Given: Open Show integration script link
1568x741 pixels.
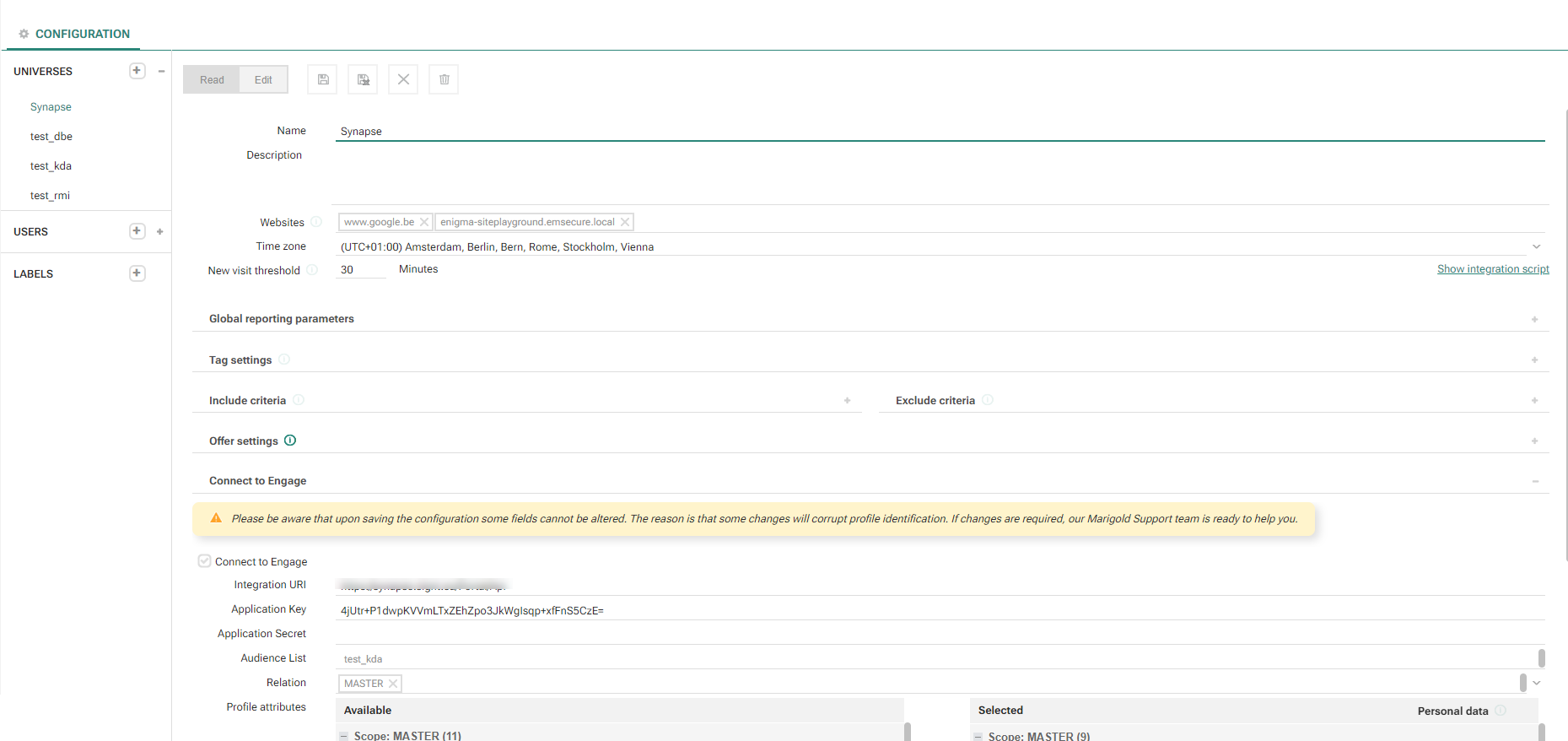Looking at the screenshot, I should [1493, 269].
